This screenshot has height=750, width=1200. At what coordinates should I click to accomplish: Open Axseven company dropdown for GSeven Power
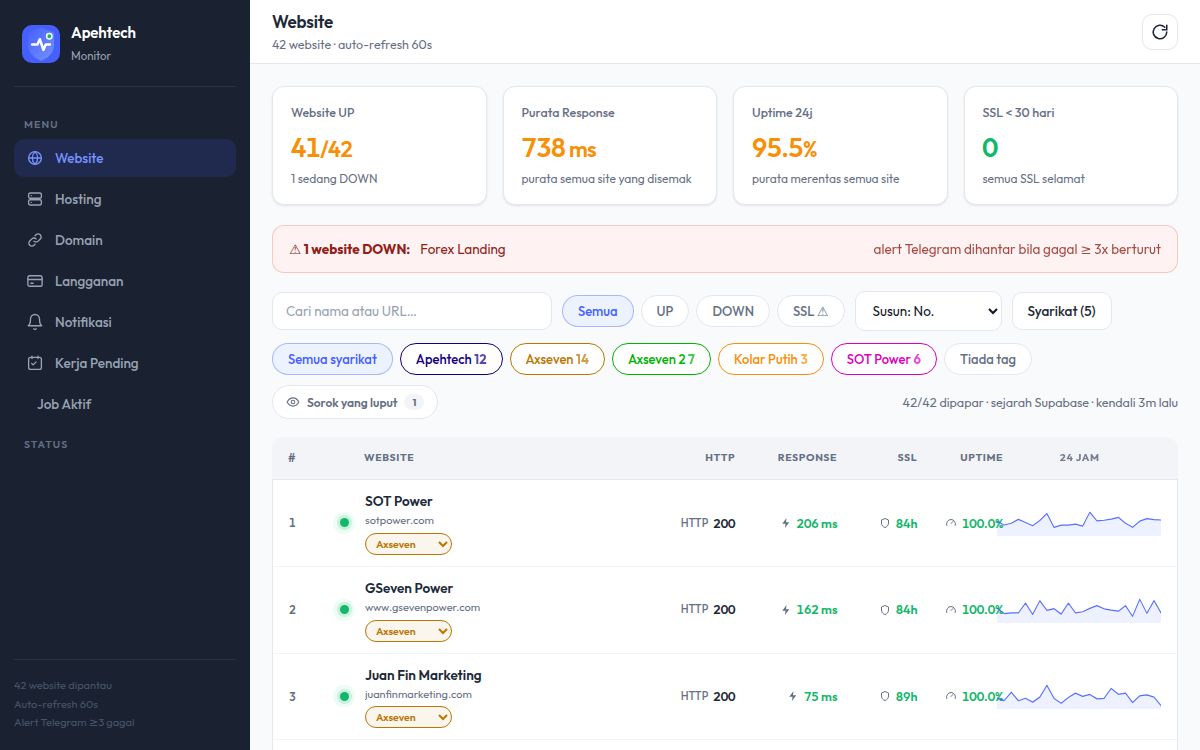point(408,631)
